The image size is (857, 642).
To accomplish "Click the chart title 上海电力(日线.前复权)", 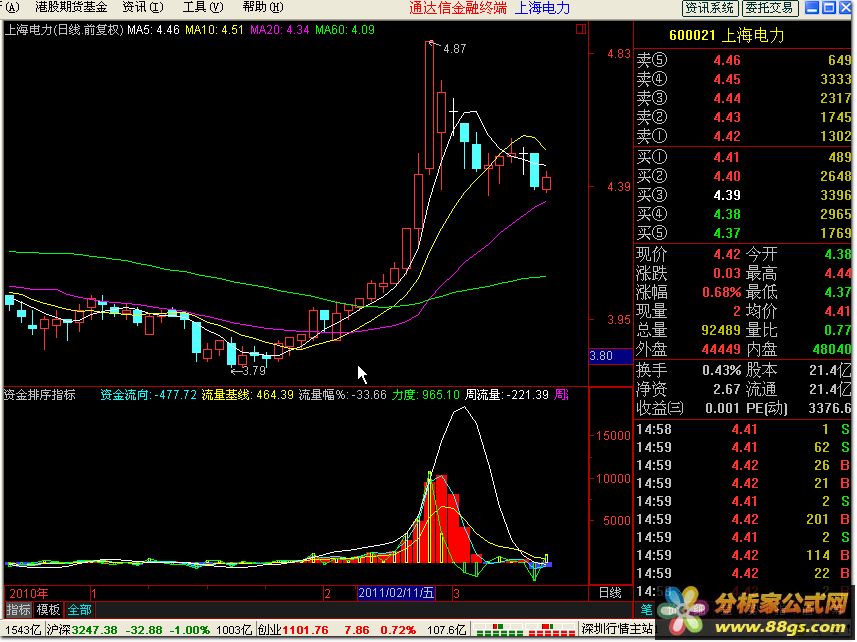I will click(64, 30).
